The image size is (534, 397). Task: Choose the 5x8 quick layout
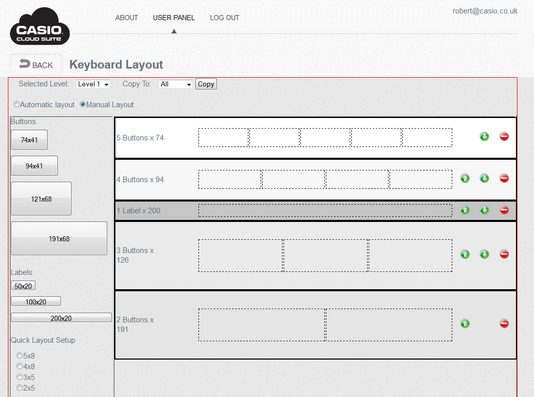19,355
